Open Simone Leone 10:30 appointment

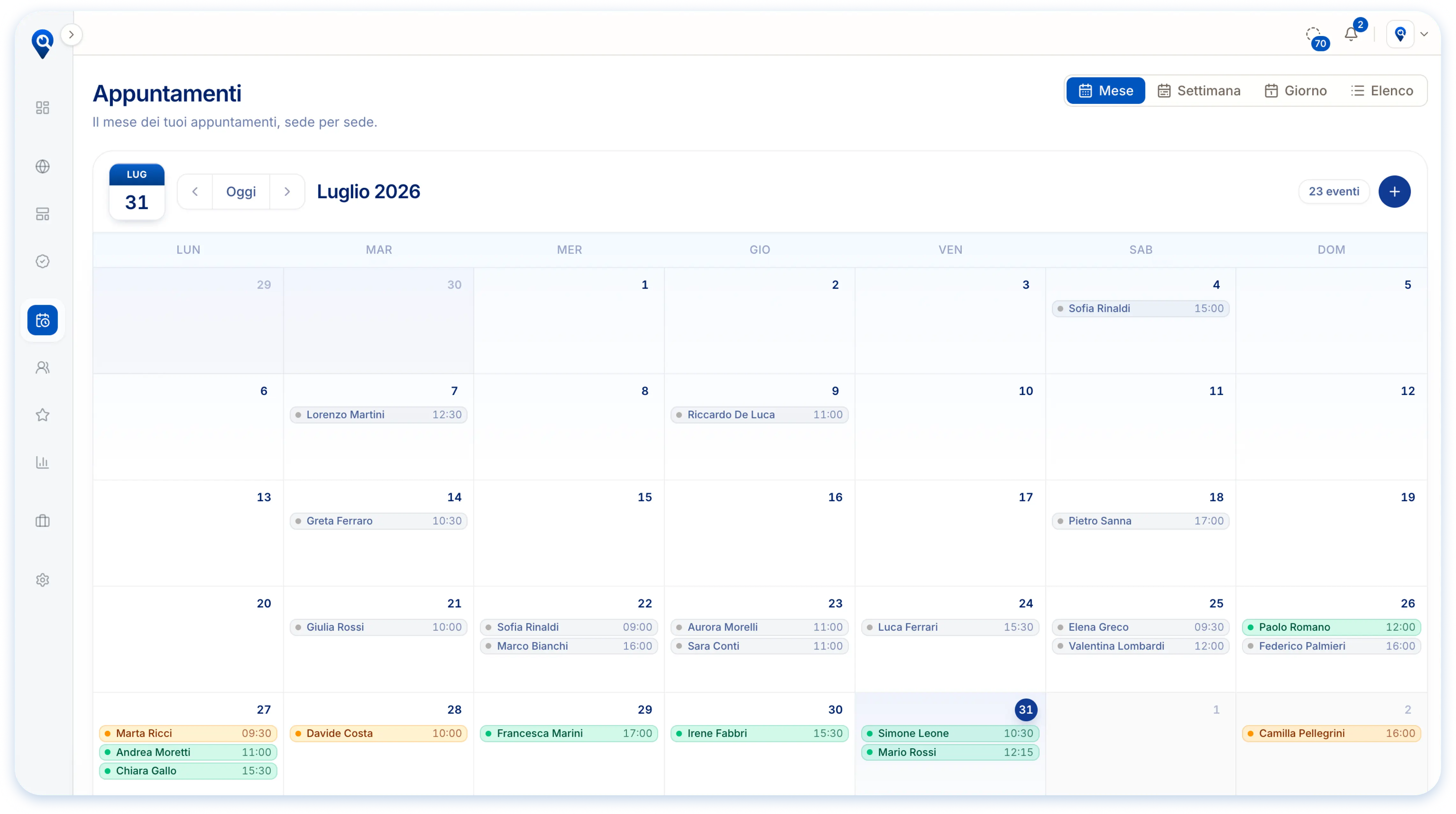click(950, 734)
